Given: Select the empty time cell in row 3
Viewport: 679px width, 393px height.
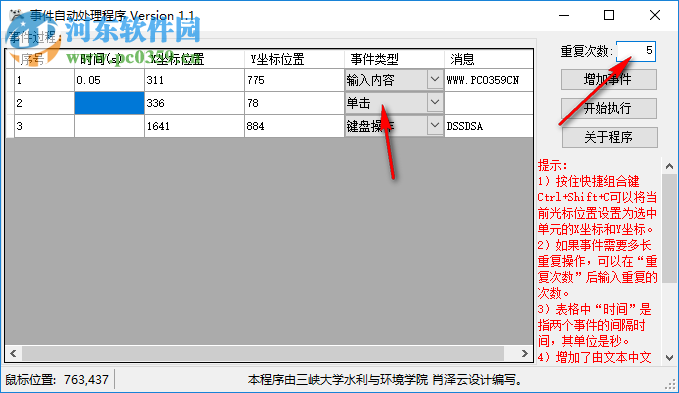Looking at the screenshot, I should click(109, 126).
